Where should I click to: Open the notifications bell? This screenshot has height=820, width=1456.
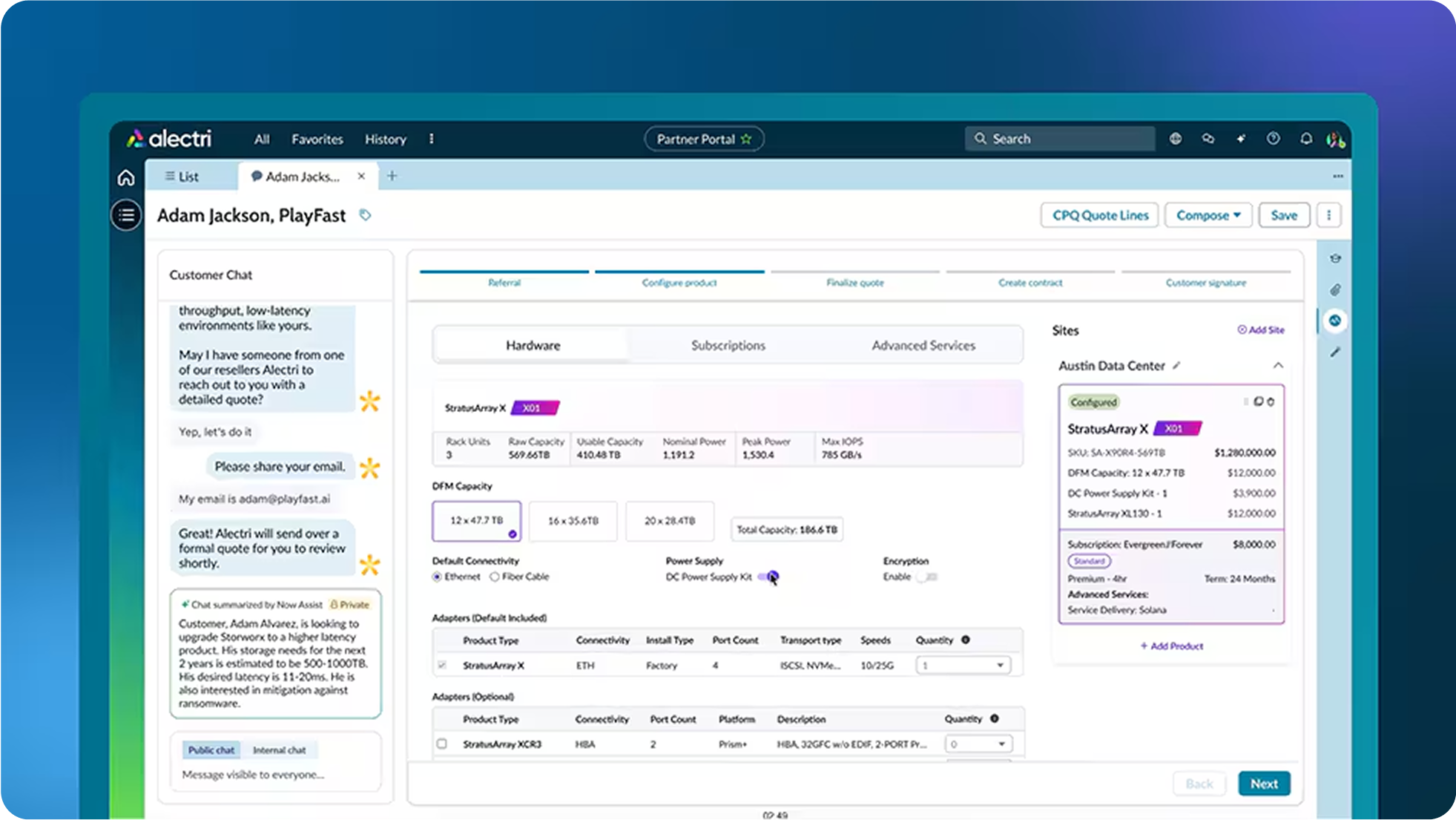coord(1306,139)
